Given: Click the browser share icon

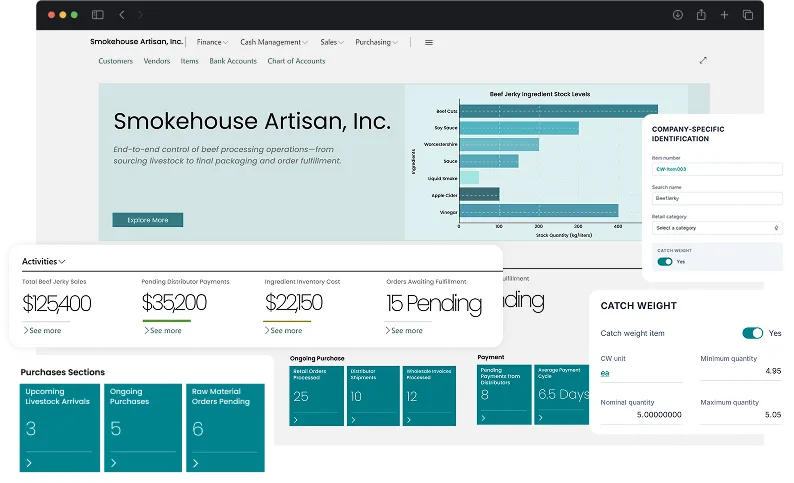Looking at the screenshot, I should (x=701, y=15).
